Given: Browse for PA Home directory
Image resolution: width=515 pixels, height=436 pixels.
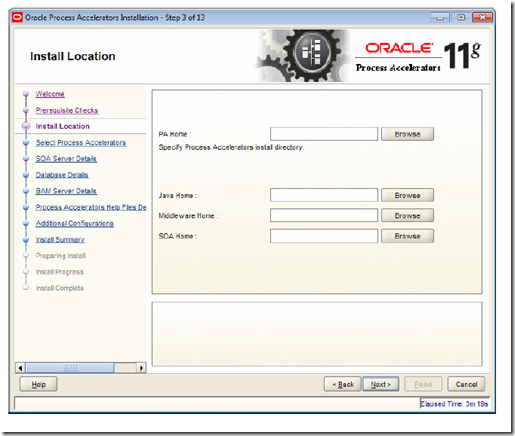Looking at the screenshot, I should click(x=407, y=134).
